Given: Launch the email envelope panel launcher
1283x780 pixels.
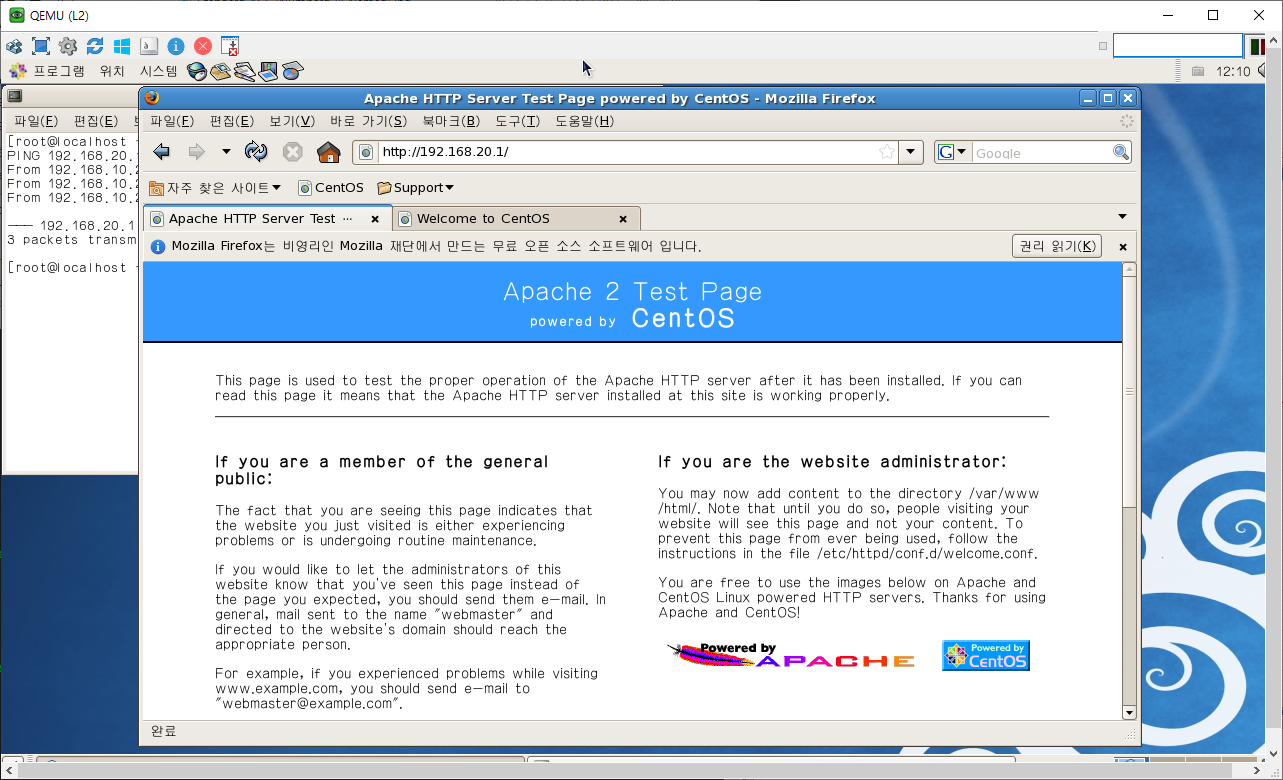Looking at the screenshot, I should click(x=220, y=71).
